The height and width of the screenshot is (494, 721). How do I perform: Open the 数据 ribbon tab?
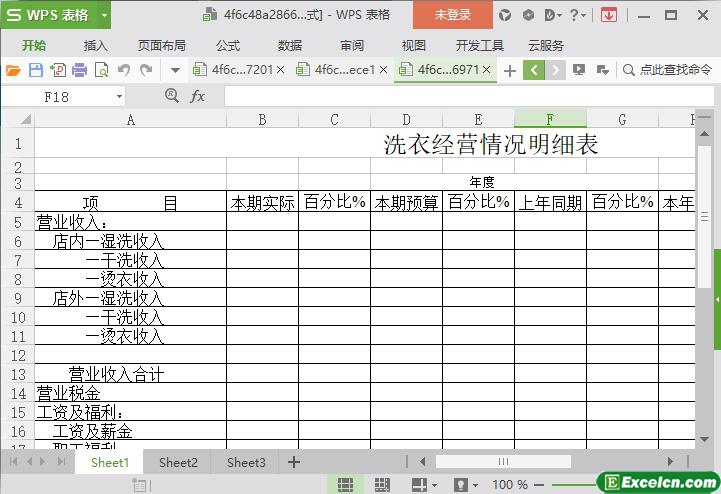coord(290,46)
